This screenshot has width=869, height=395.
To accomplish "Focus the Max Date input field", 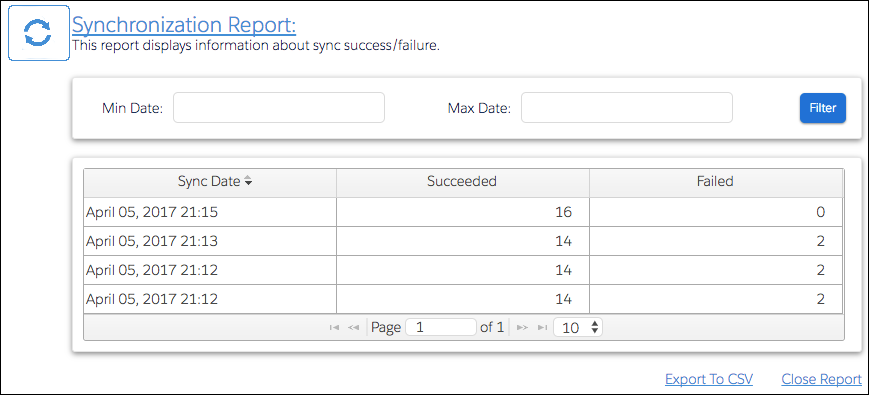I will coord(627,107).
